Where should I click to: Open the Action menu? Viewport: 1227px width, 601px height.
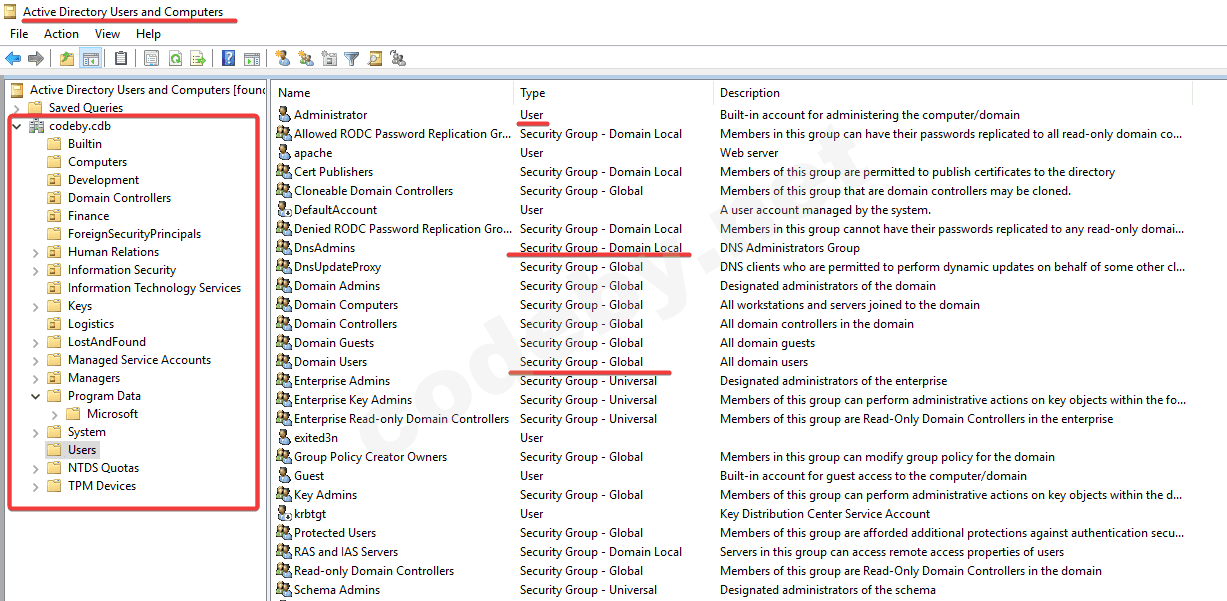point(61,34)
